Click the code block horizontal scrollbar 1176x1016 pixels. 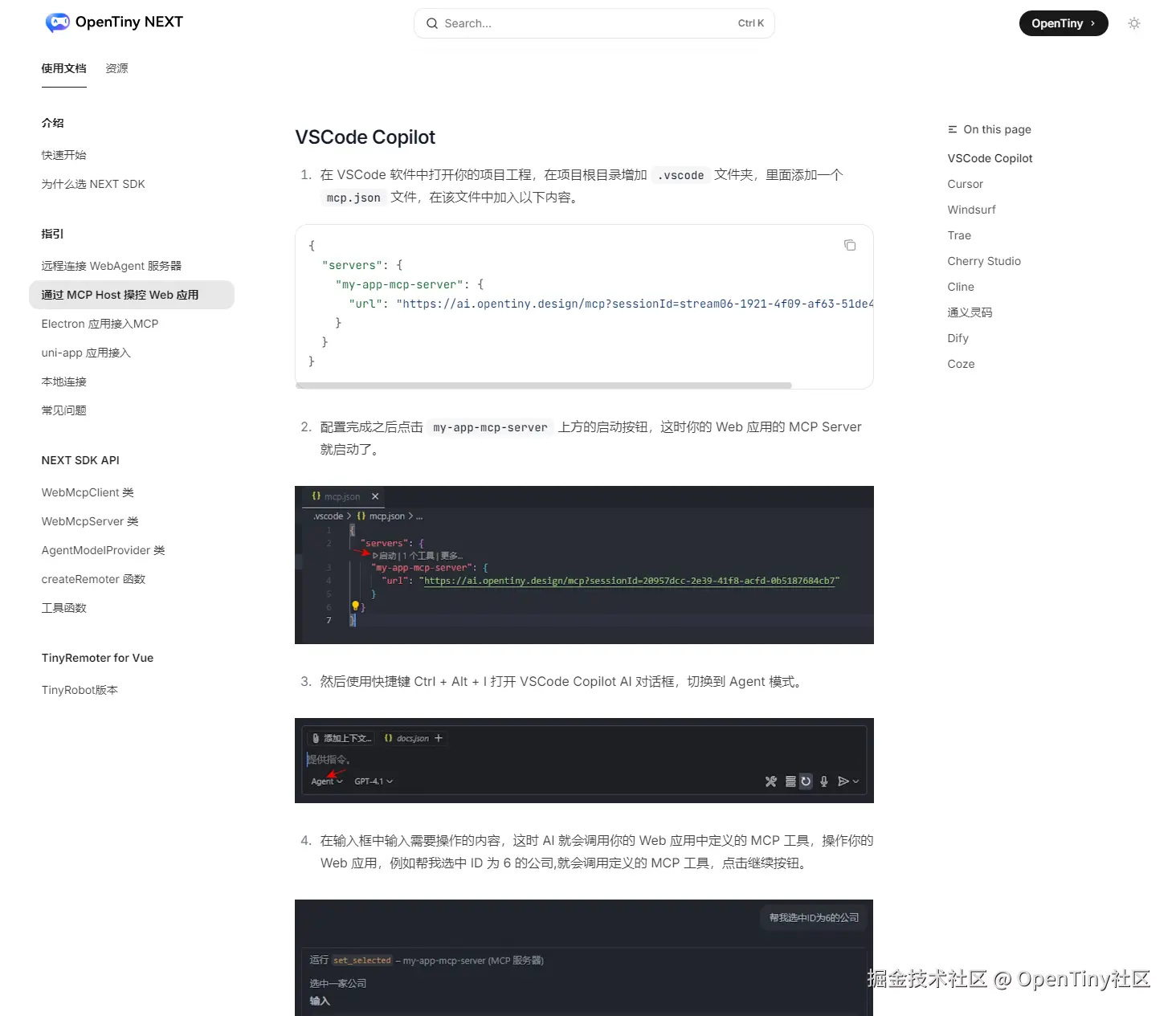tap(544, 386)
